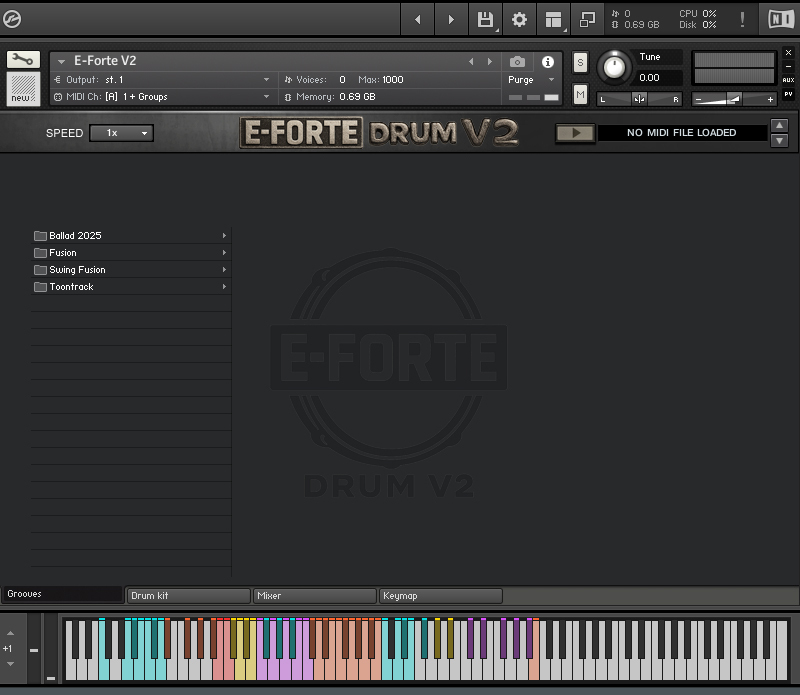Click the Memory 0.69 GB readout
Screen dimensions: 800x695
357,96
